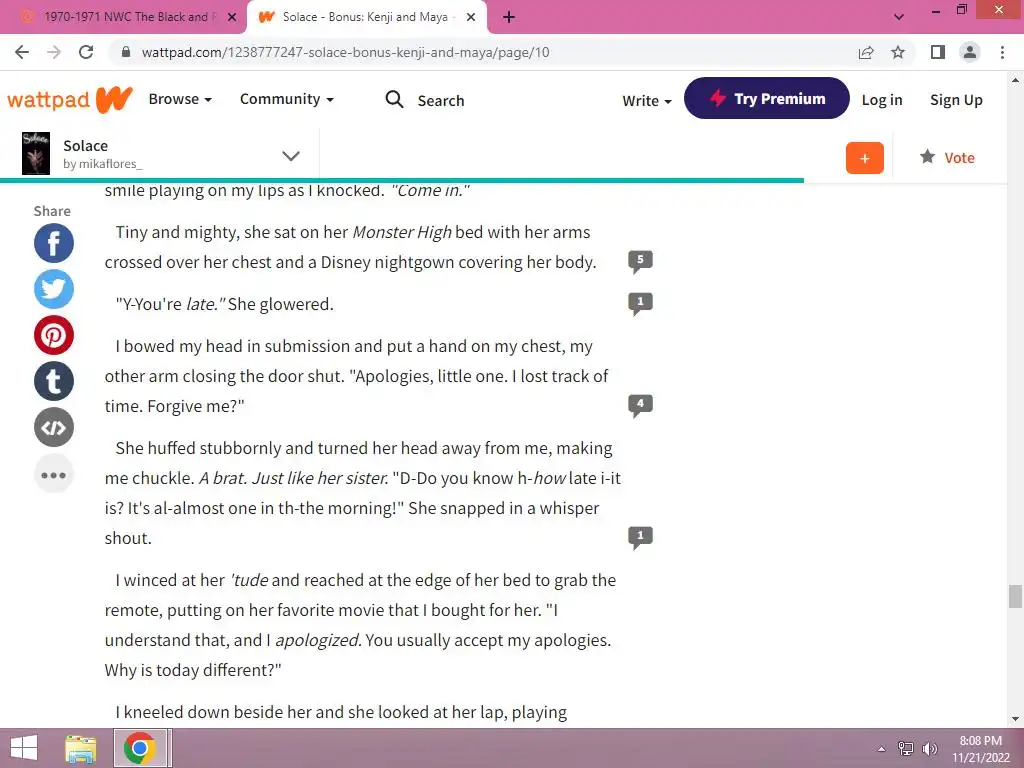
Task: Click the Chrome taskbar icon
Action: point(139,748)
